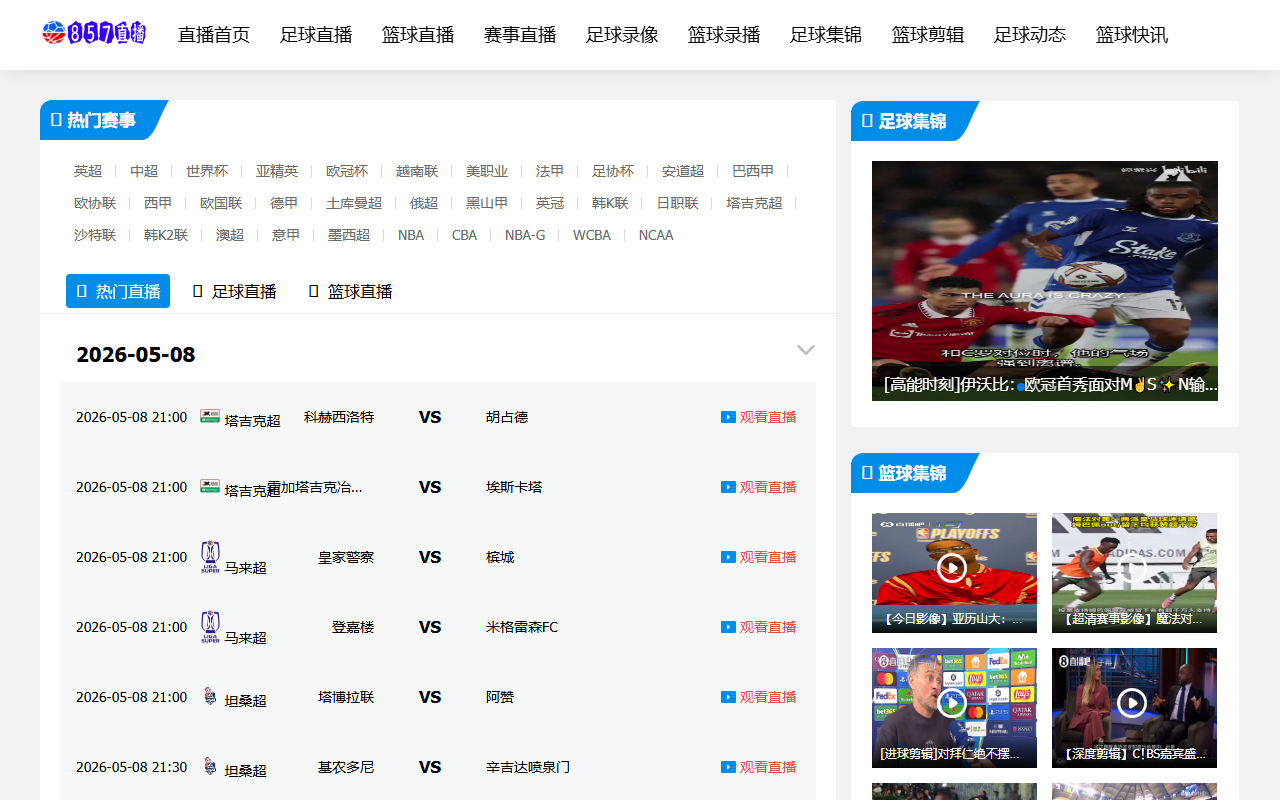
Task: Click the 篮球集锦 sidebar heading
Action: [x=912, y=473]
